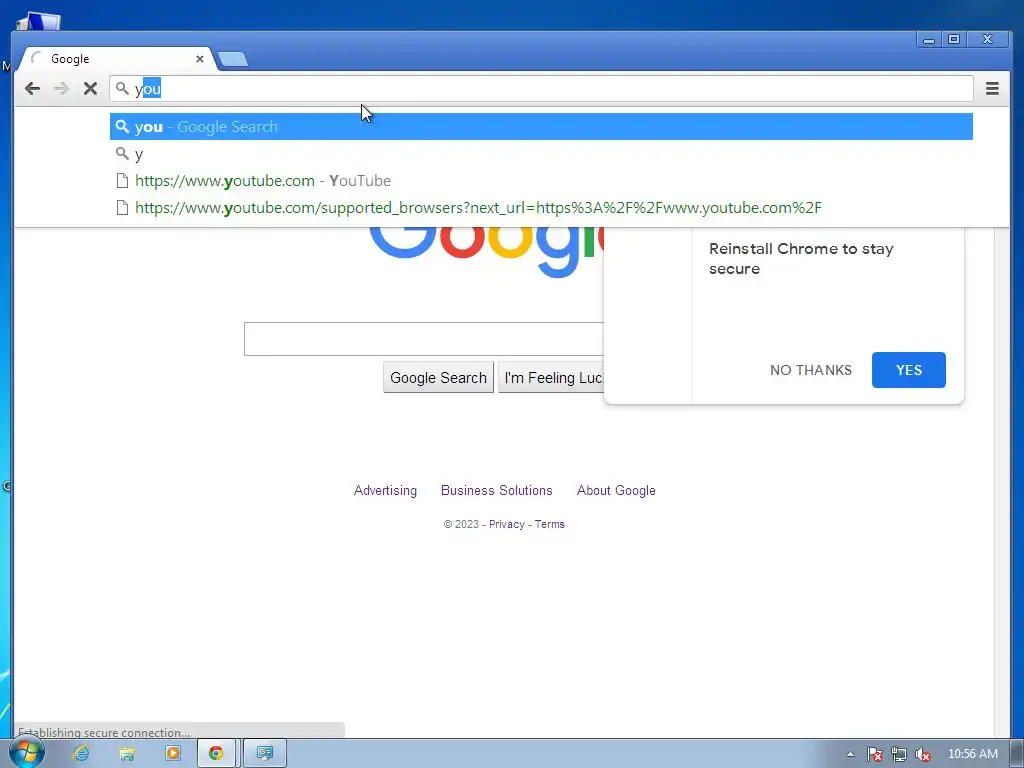1024x768 pixels.
Task: Open the Business Solutions link
Action: coord(496,490)
